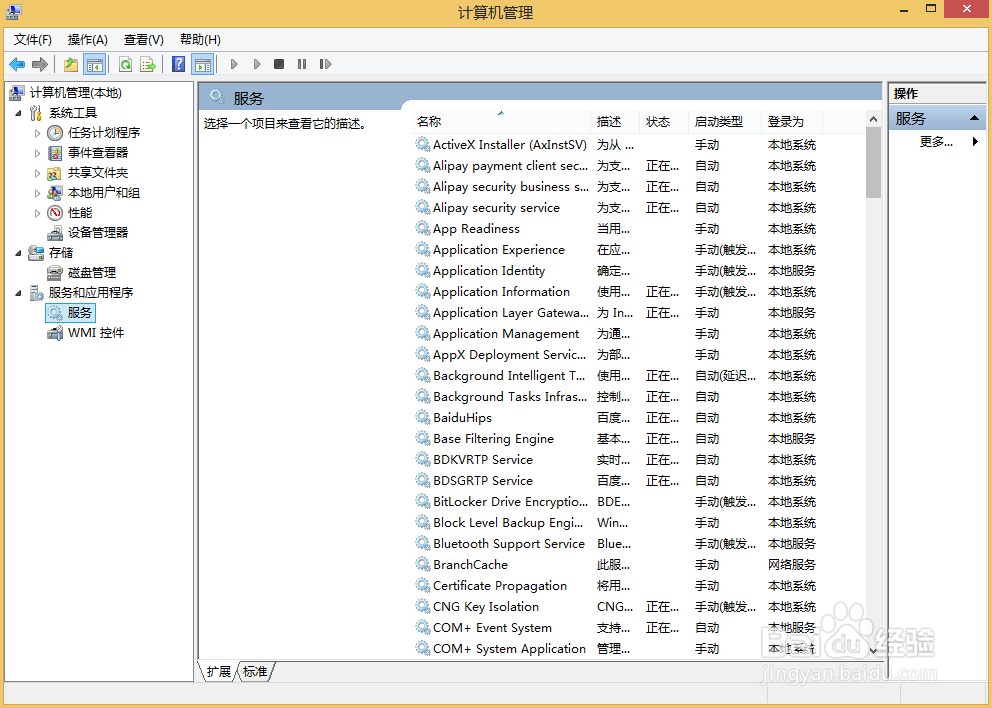The image size is (992, 708).
Task: Click the Forward arrow toolbar icon
Action: pyautogui.click(x=40, y=64)
